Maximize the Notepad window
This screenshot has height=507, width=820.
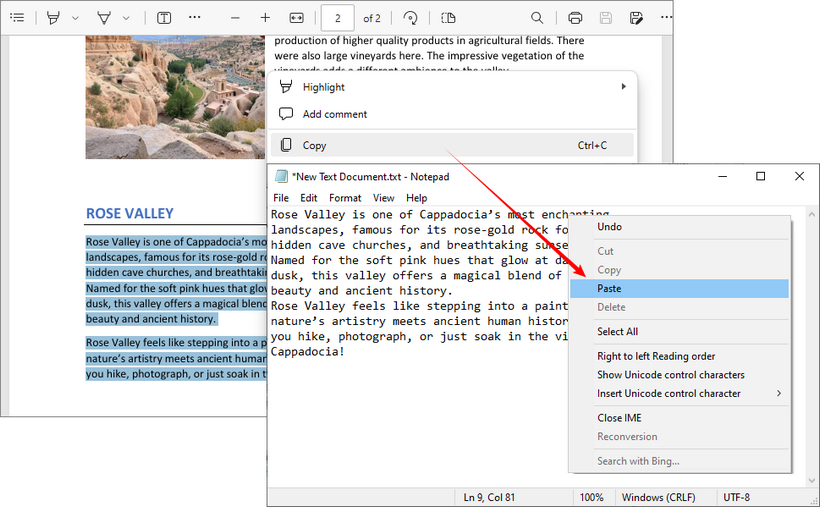coord(760,176)
